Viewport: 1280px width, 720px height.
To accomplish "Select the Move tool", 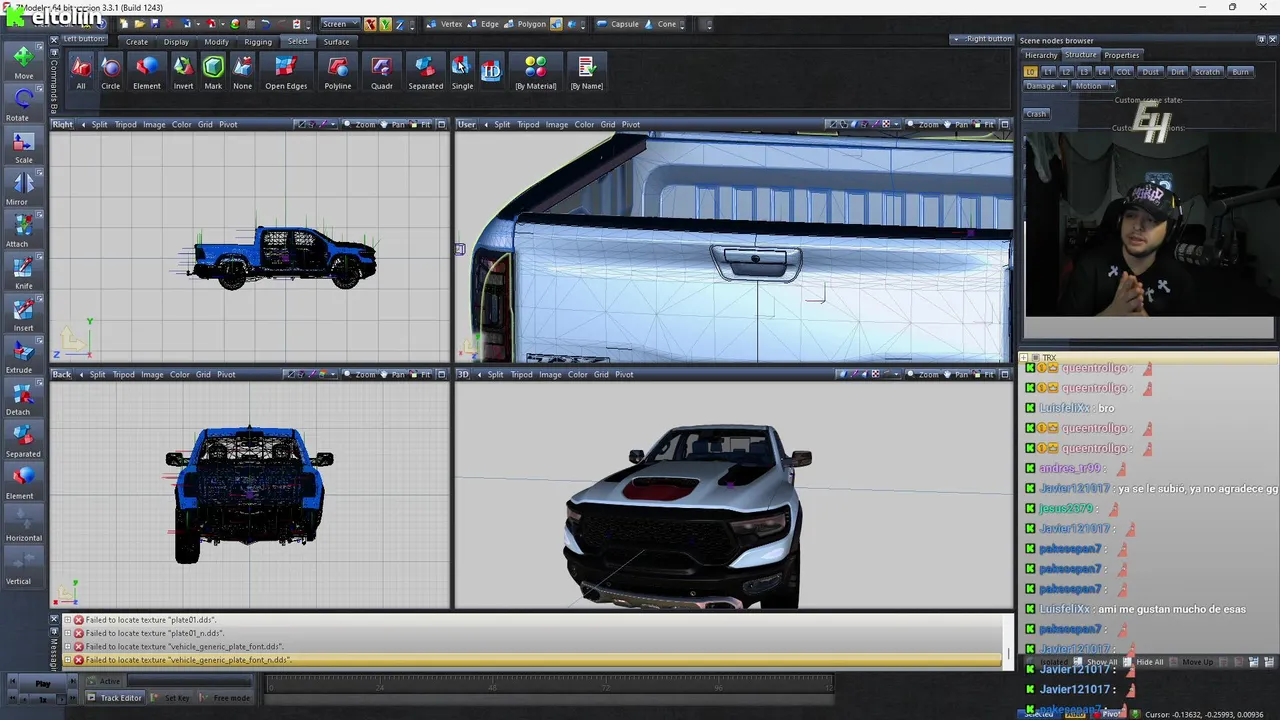I will [x=23, y=63].
